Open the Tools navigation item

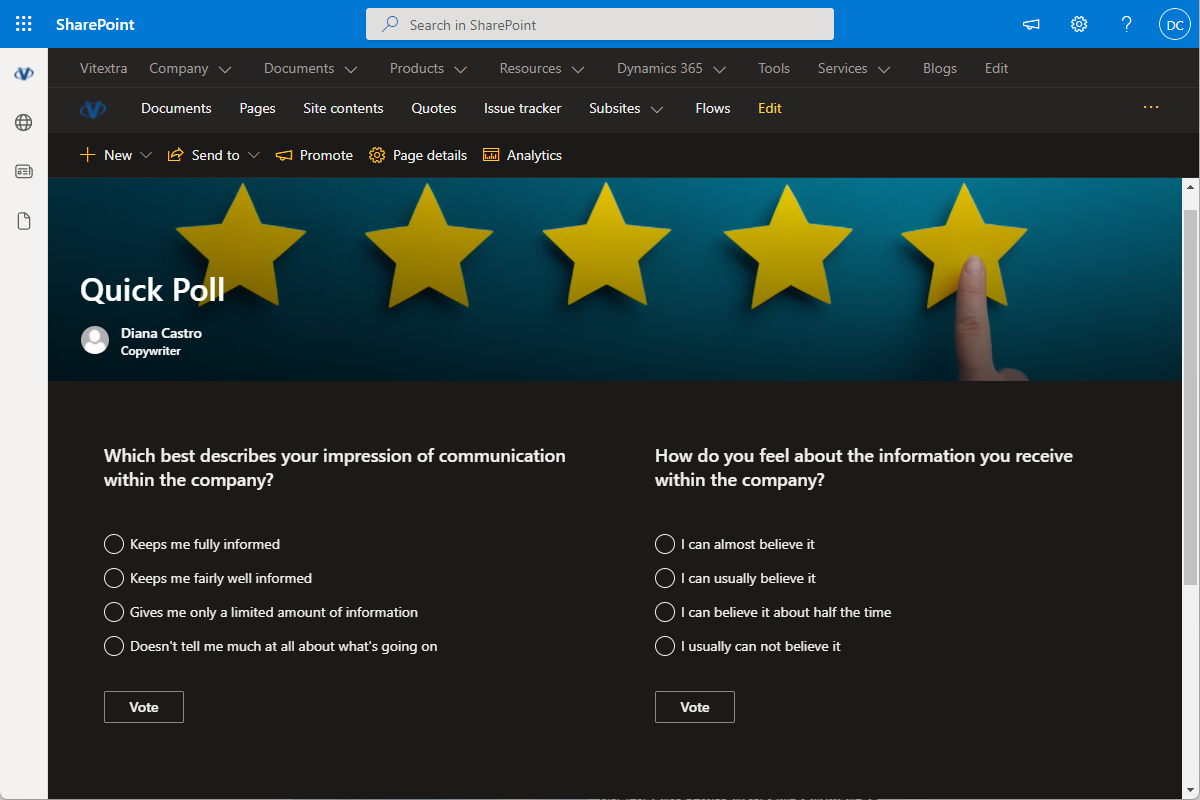(774, 68)
